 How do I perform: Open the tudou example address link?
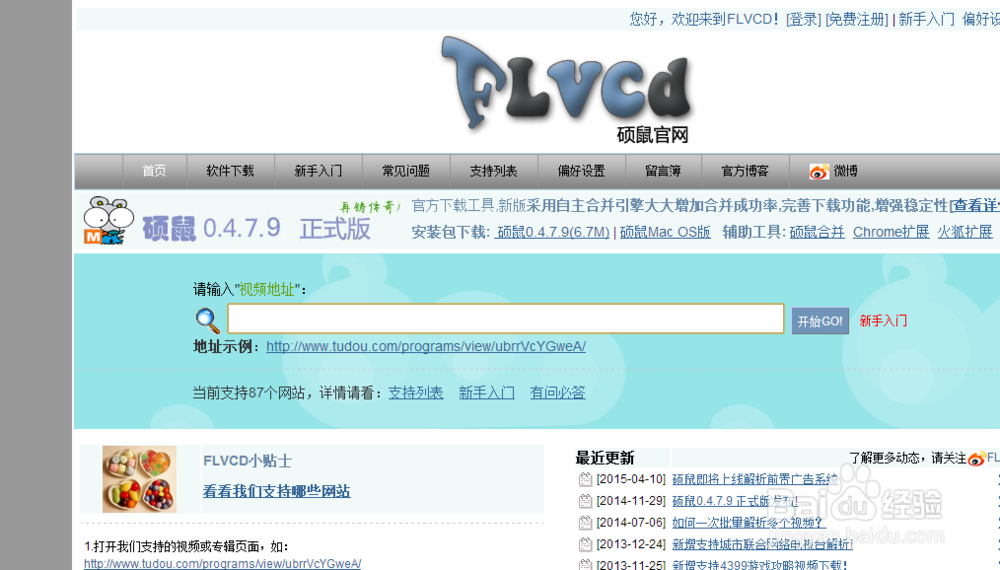426,346
